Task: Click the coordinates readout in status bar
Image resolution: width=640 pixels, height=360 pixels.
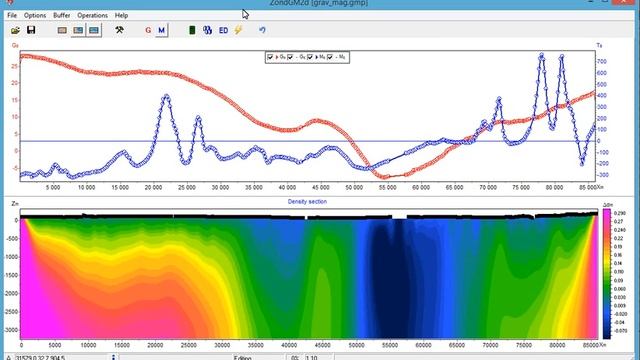Action: coord(40,358)
